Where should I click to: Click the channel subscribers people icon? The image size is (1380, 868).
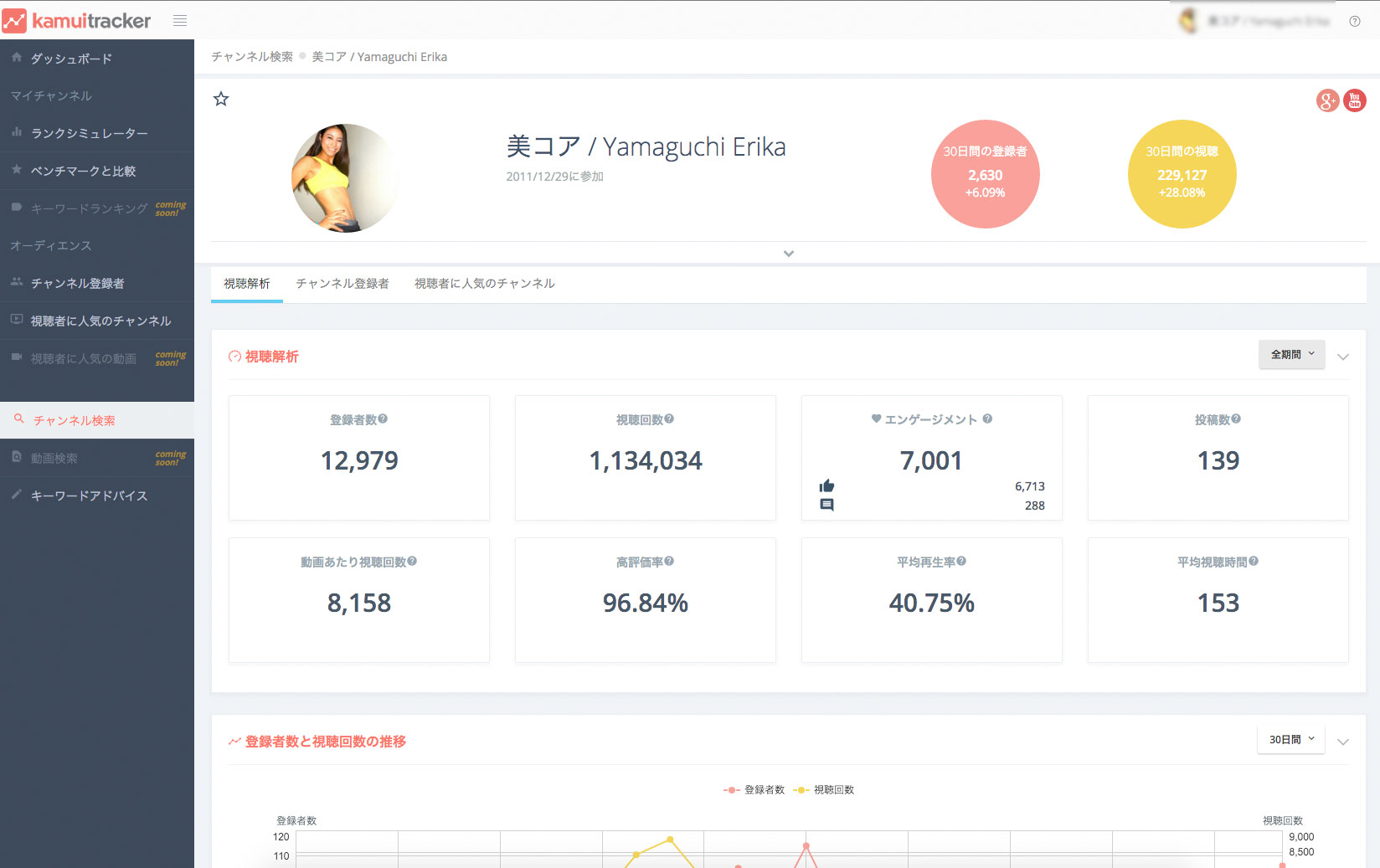[x=17, y=282]
